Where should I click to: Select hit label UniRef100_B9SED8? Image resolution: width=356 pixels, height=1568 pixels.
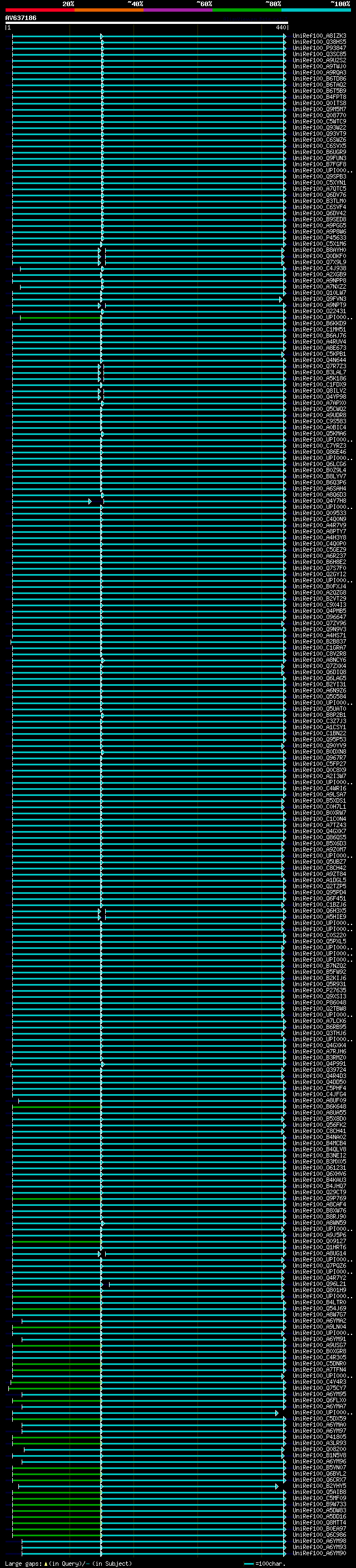[319, 219]
